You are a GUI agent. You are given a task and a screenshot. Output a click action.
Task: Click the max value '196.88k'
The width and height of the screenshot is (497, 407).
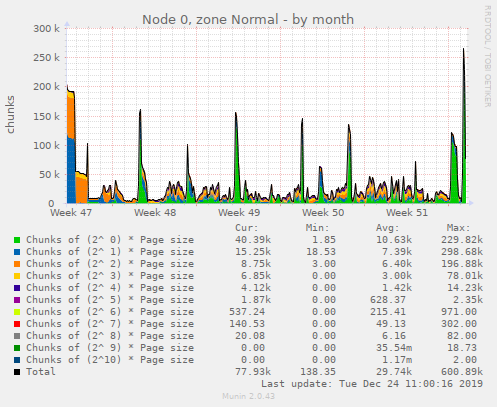click(x=462, y=264)
